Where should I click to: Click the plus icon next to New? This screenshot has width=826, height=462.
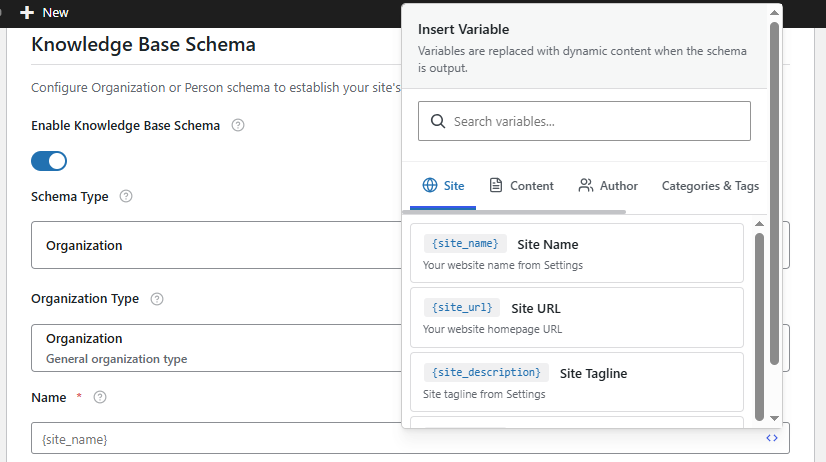click(x=27, y=12)
